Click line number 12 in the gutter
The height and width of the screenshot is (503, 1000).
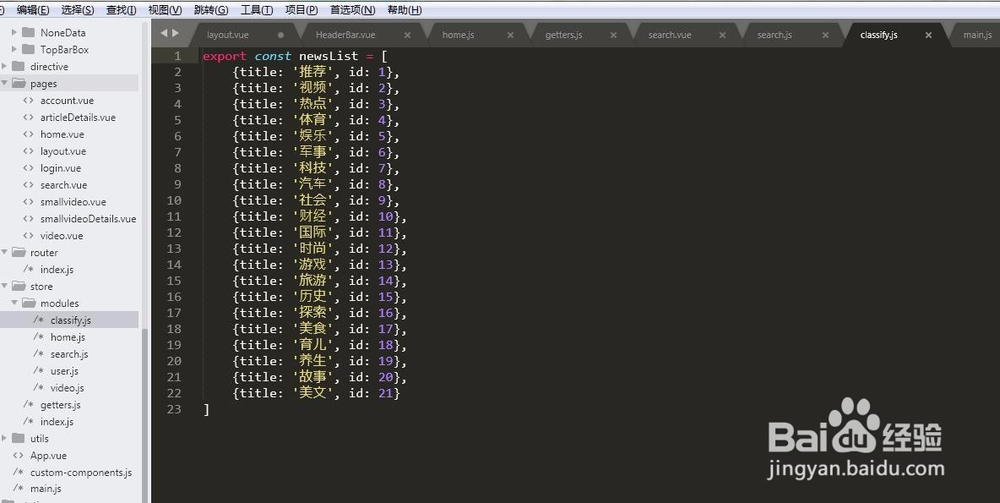pyautogui.click(x=174, y=232)
